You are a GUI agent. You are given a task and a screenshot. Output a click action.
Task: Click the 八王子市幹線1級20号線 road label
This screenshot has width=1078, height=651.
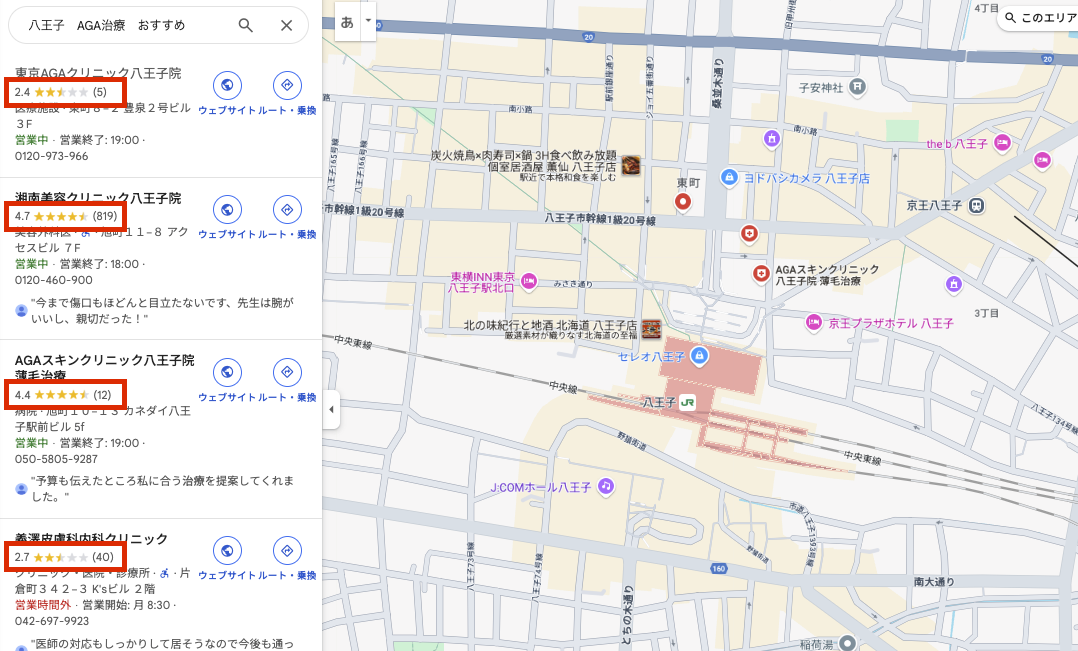coord(600,219)
